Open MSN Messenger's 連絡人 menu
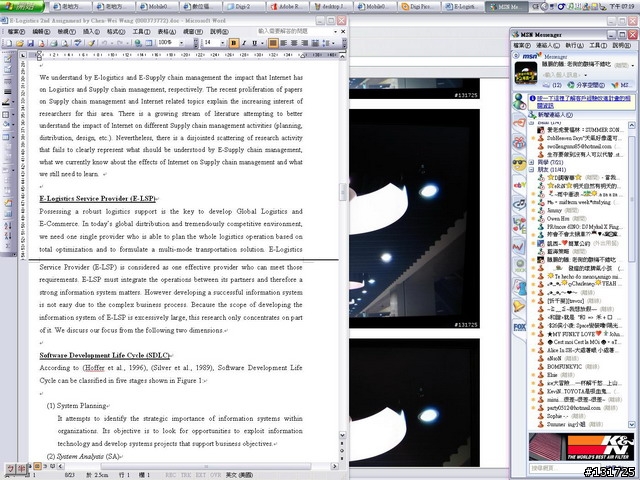 [547, 45]
